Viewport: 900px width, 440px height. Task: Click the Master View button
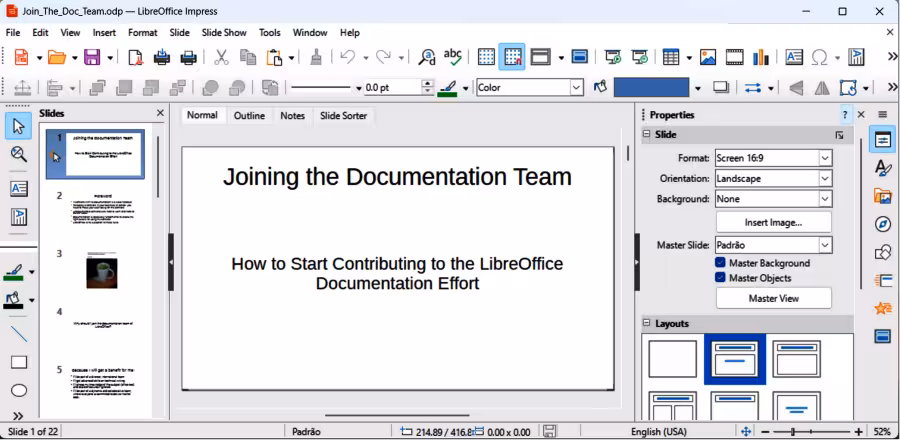pyautogui.click(x=773, y=298)
